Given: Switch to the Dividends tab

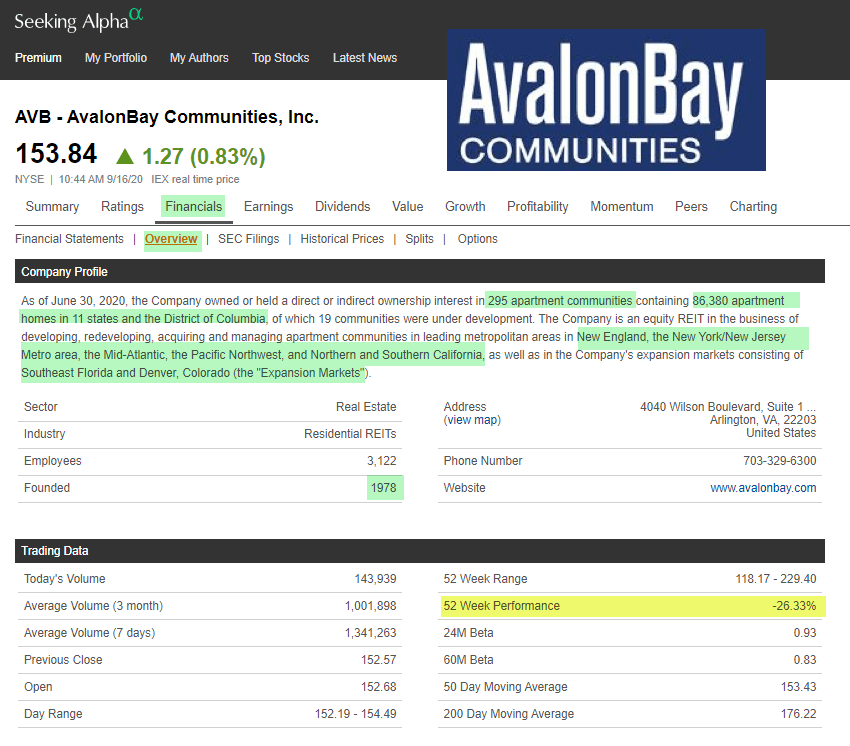Looking at the screenshot, I should (343, 207).
